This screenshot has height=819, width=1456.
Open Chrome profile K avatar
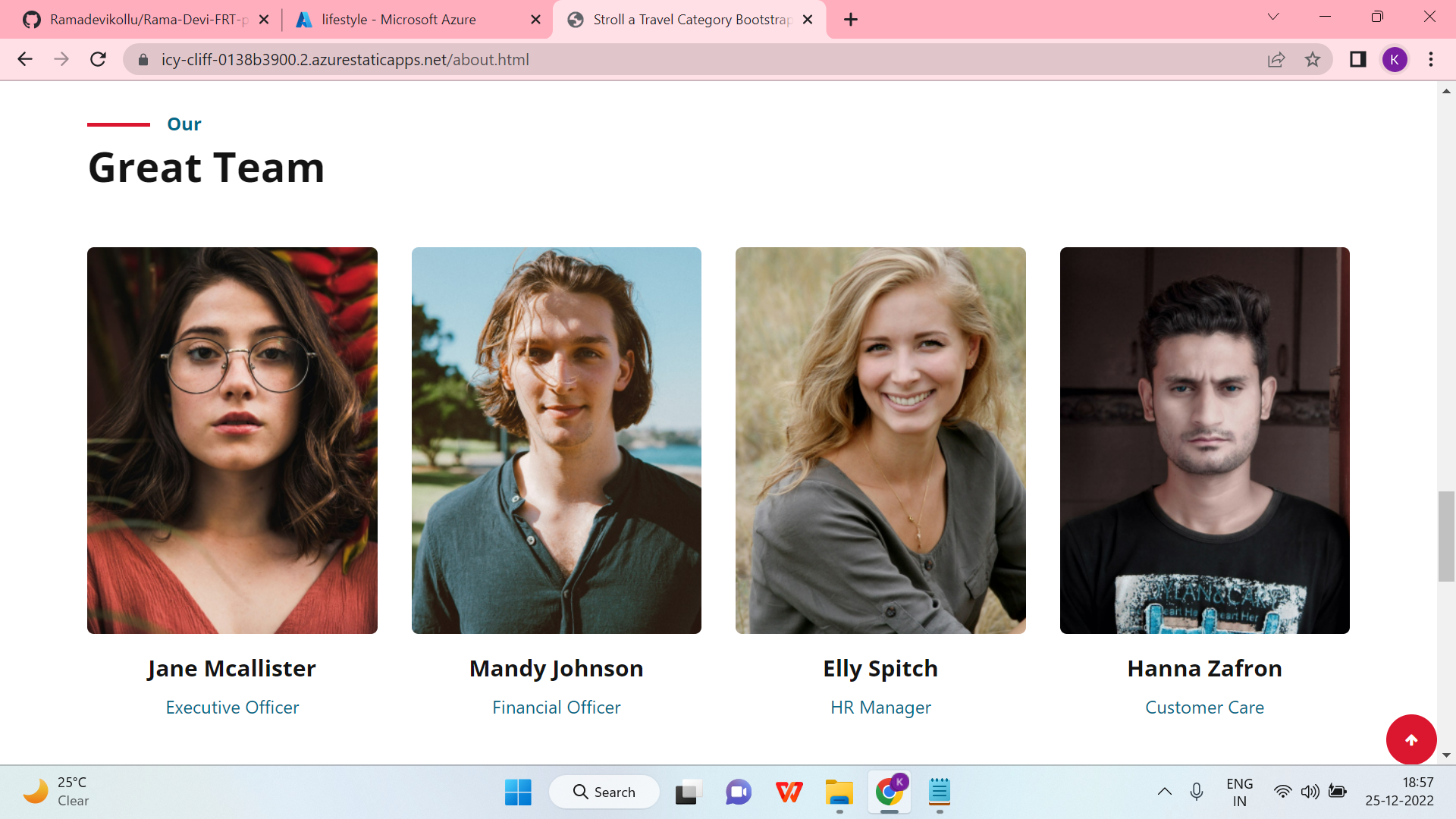coord(1394,59)
